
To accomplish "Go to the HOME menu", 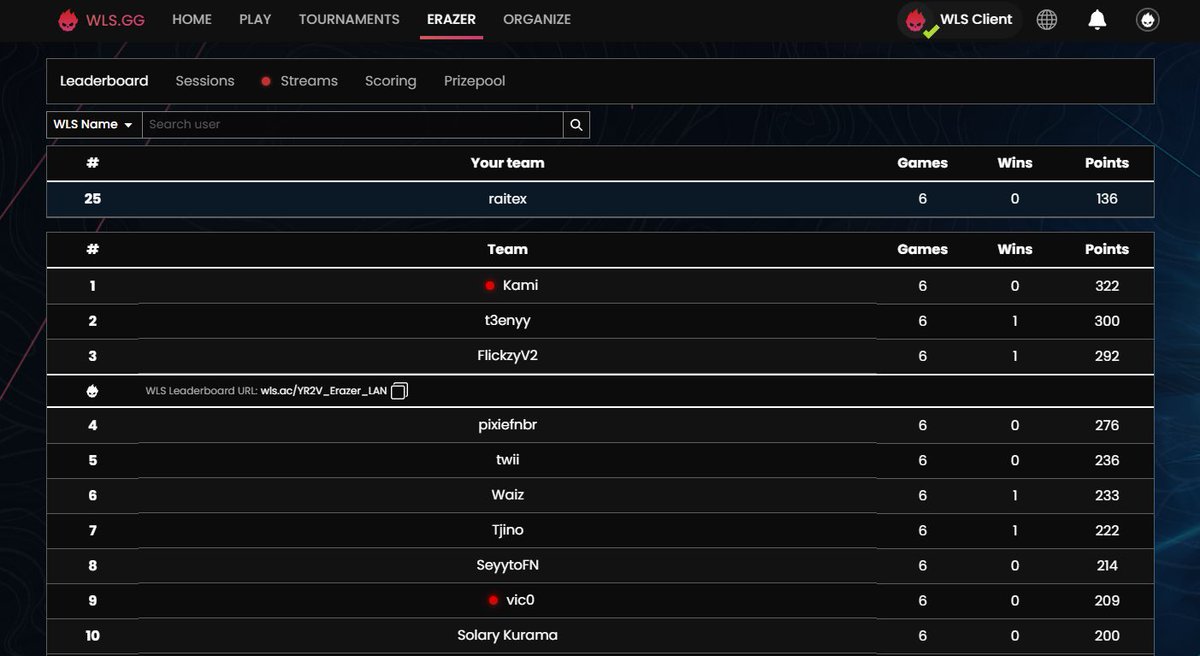I will coord(192,19).
